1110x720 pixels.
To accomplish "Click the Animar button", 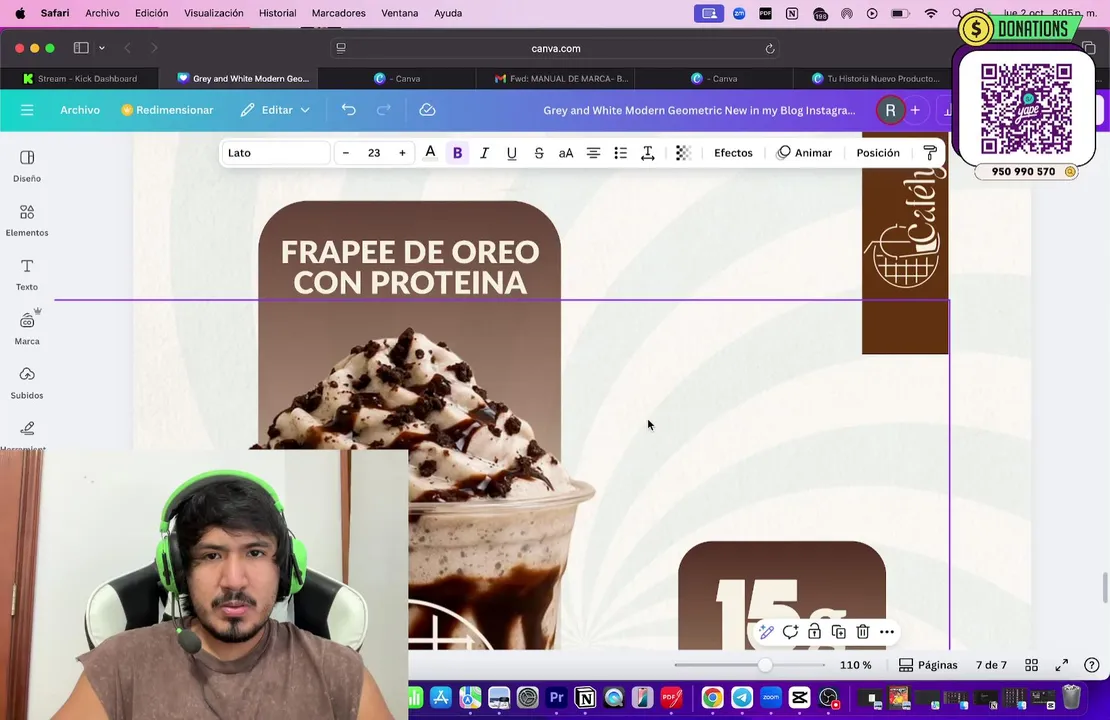I will (x=804, y=153).
